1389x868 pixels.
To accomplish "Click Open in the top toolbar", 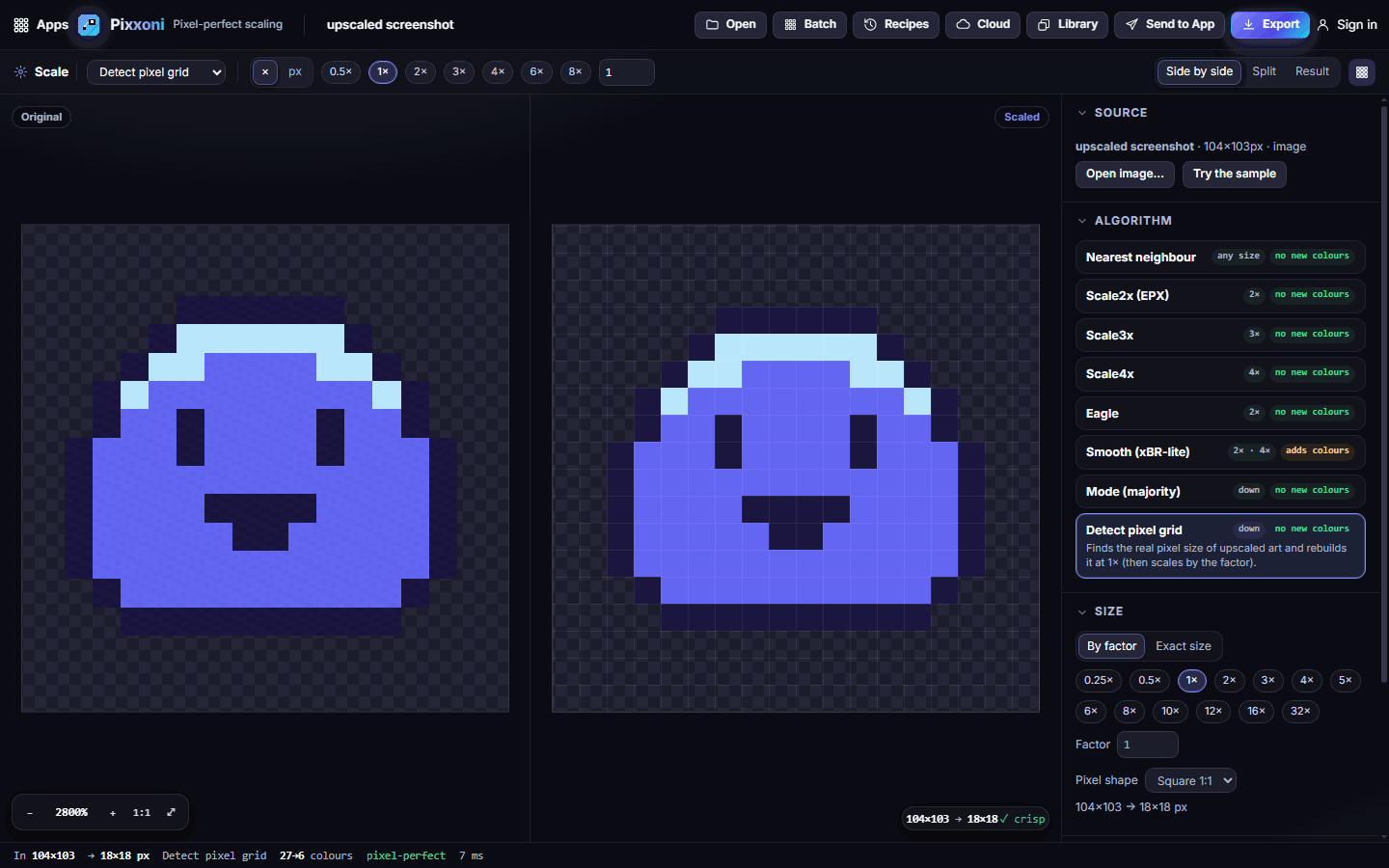I will [x=731, y=24].
